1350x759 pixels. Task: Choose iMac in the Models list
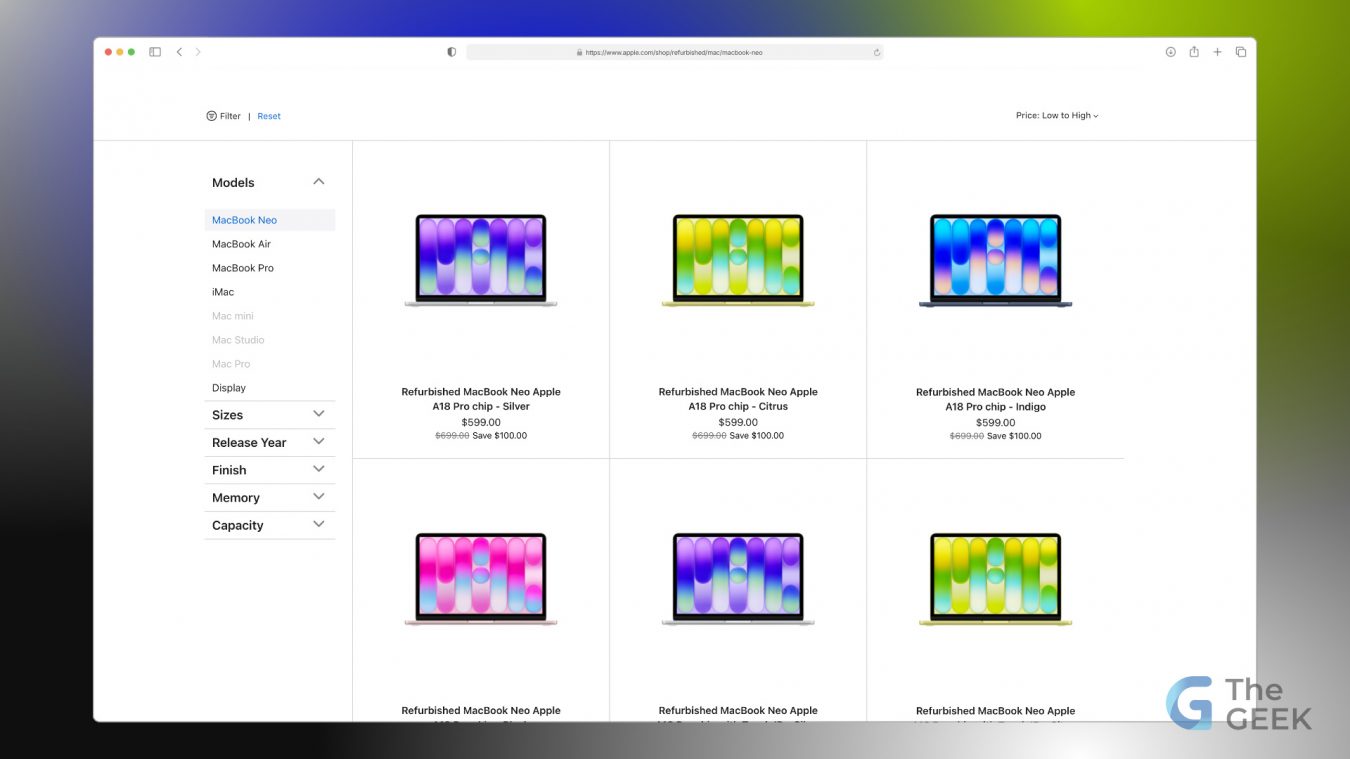tap(223, 292)
